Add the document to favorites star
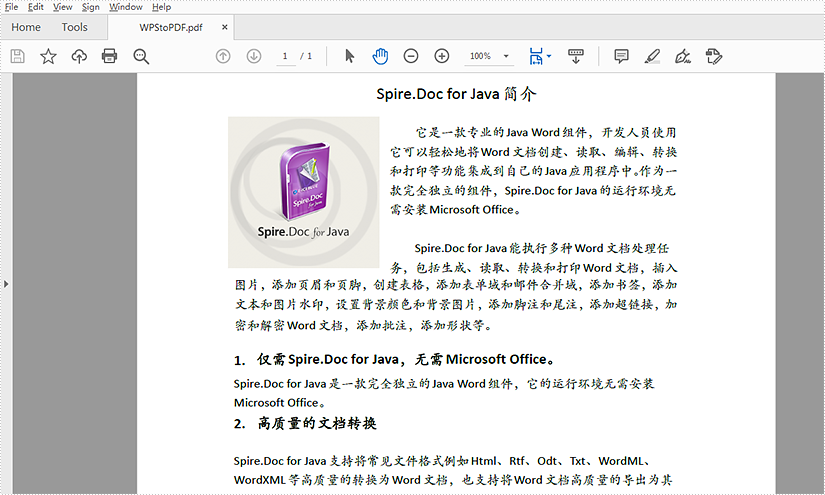This screenshot has width=825, height=495. [48, 56]
